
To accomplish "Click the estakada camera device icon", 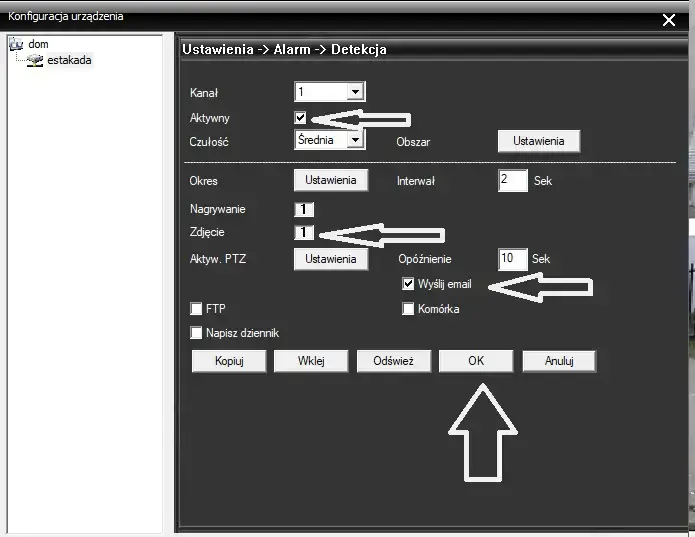I will pos(35,60).
